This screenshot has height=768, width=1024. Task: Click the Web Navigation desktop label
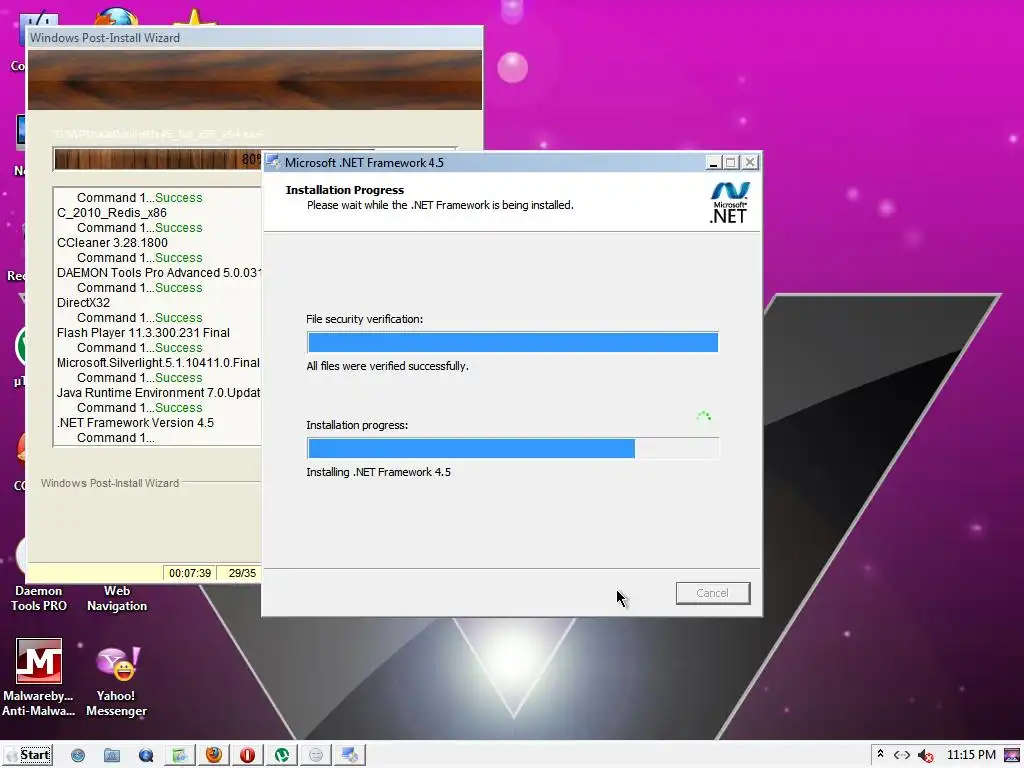[117, 598]
